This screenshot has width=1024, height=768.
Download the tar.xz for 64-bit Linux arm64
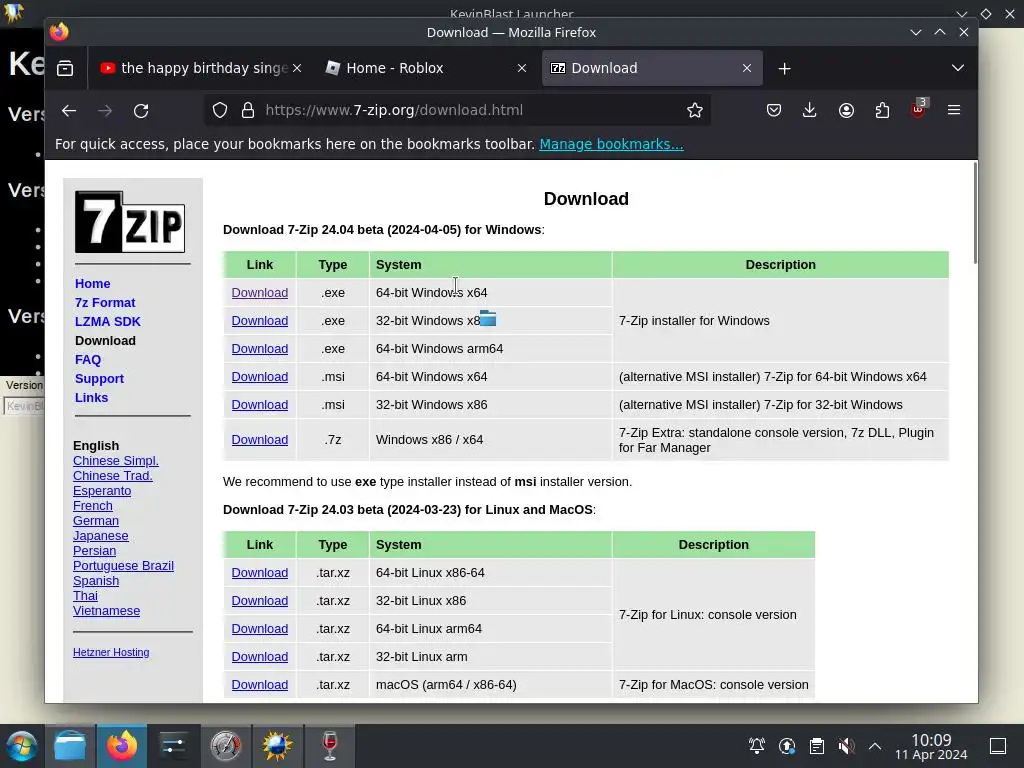259,629
